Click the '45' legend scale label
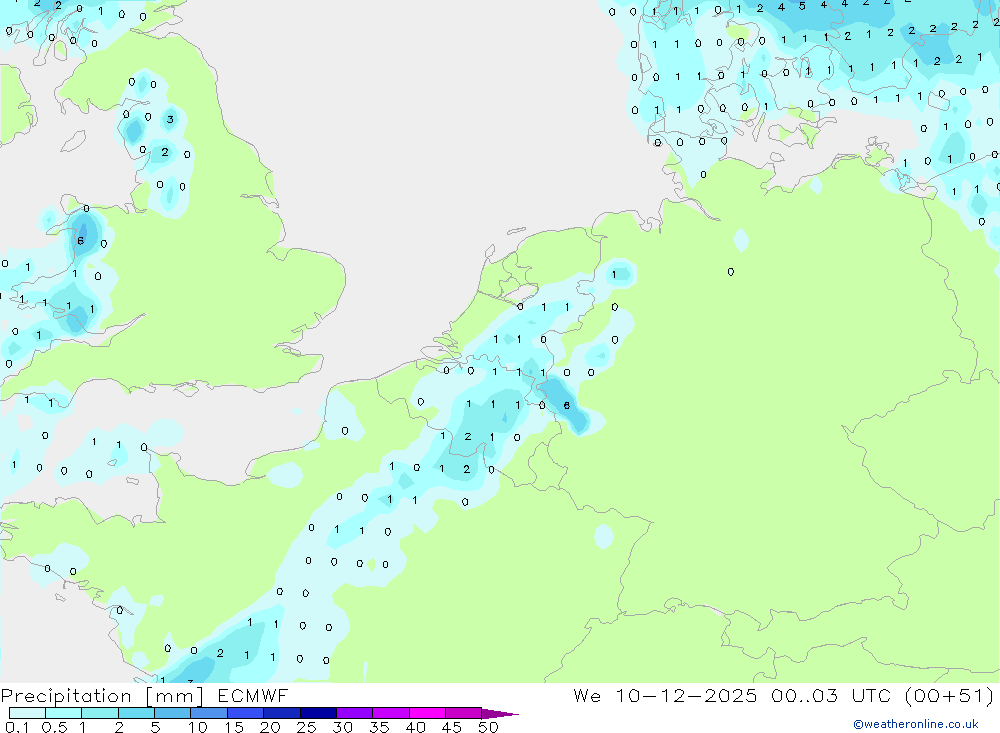 [452, 727]
